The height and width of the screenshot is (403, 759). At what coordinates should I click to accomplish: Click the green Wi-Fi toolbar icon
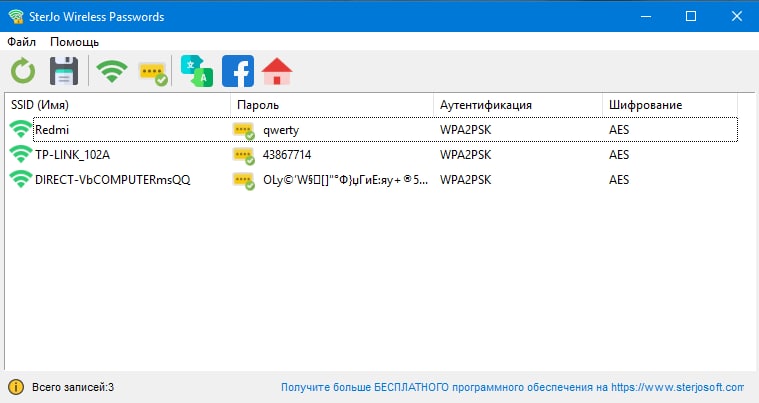point(112,71)
